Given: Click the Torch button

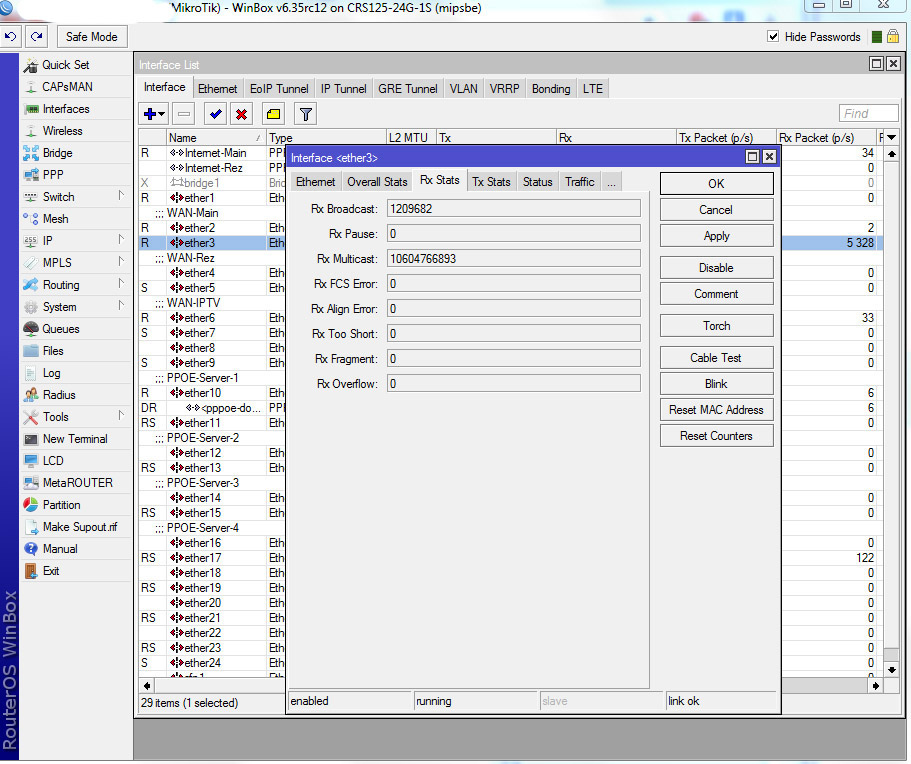Looking at the screenshot, I should coord(716,326).
